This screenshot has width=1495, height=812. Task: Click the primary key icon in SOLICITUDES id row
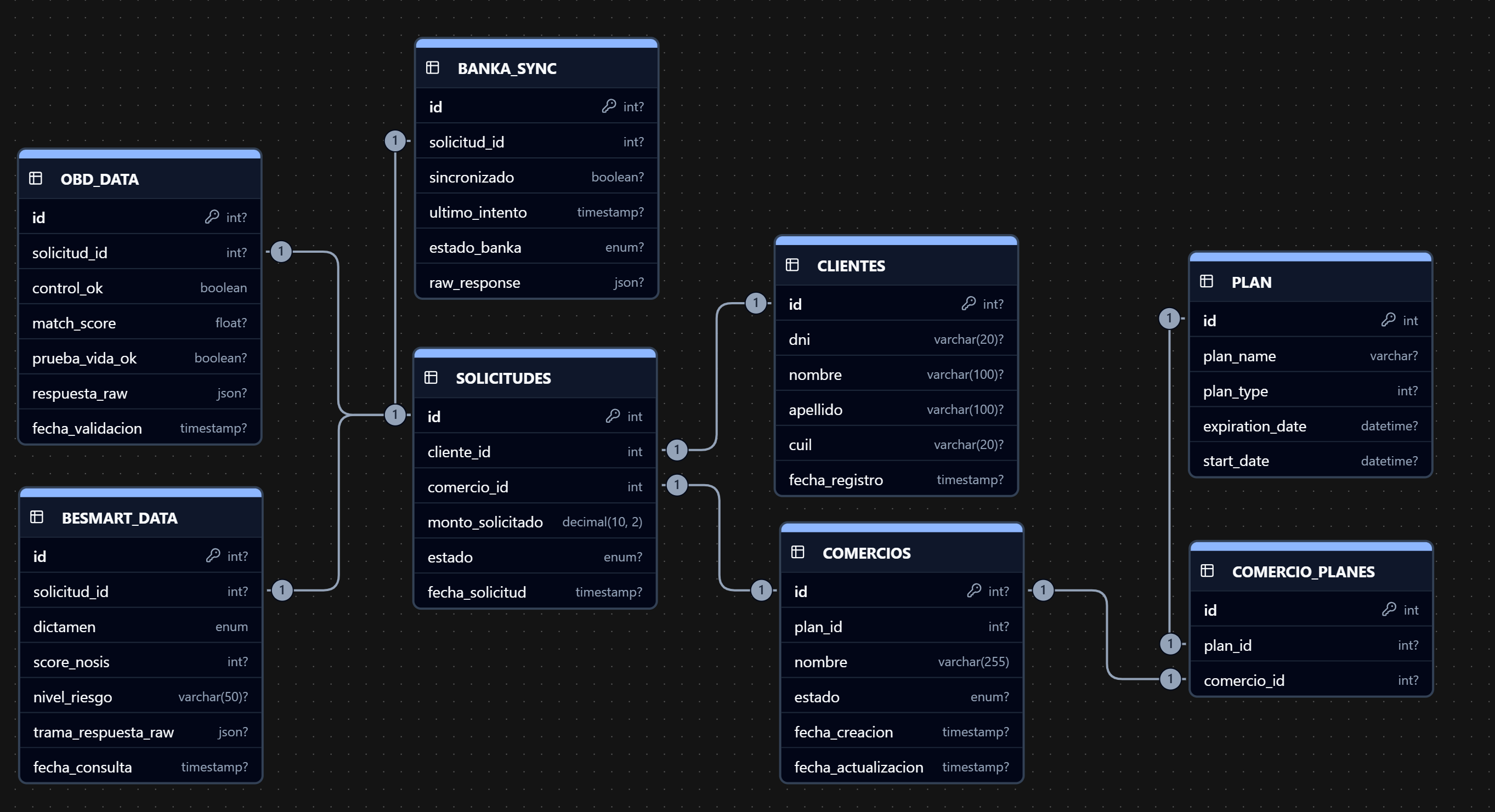pos(613,416)
